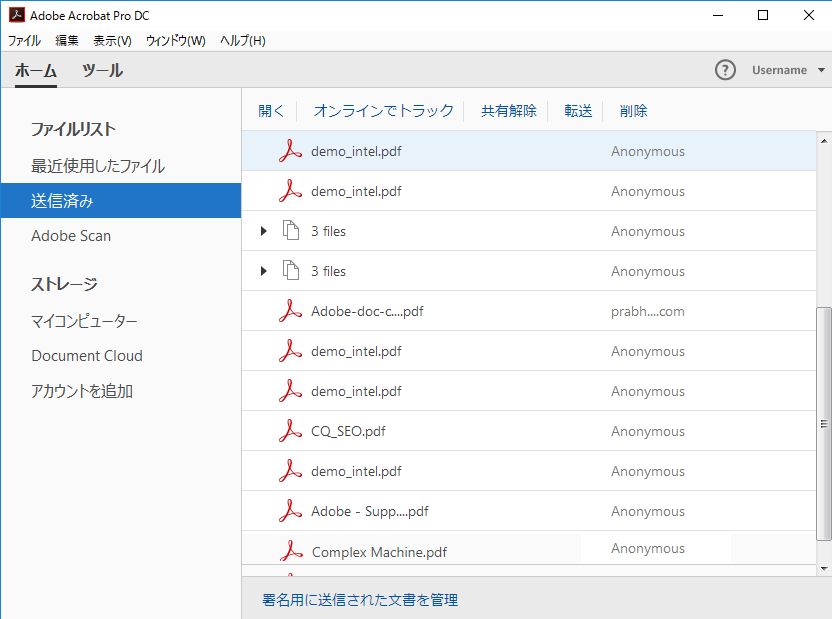Click the PDF icon beside CQ_SEO.pdf
The width and height of the screenshot is (832, 619).
[x=291, y=430]
